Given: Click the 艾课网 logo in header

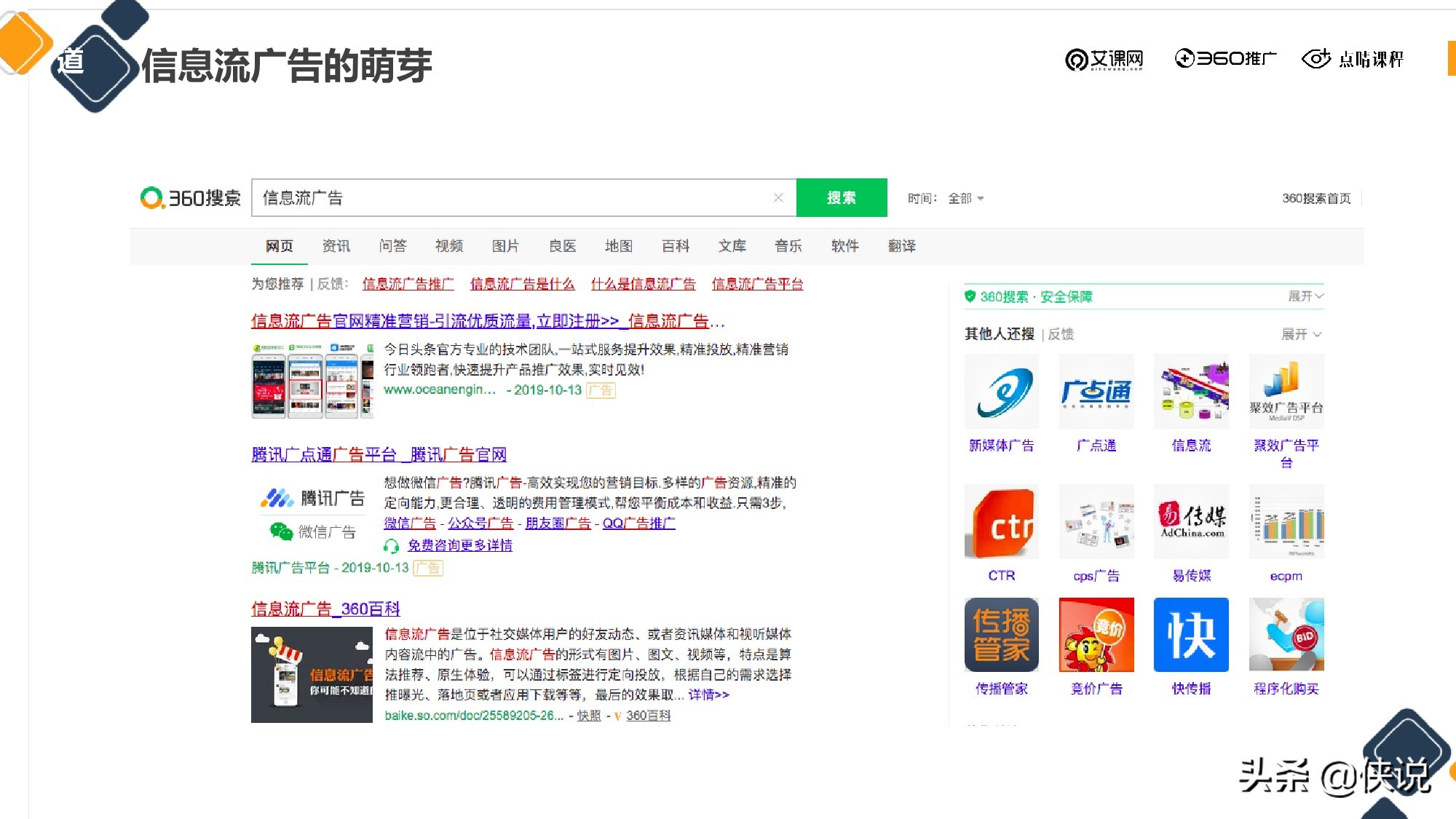Looking at the screenshot, I should tap(1104, 60).
